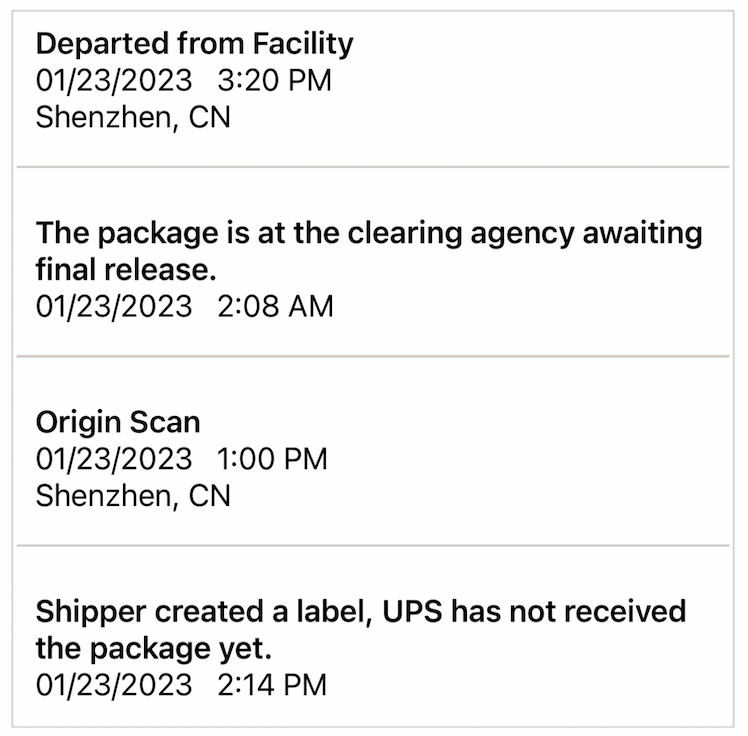Click the 01/23/2023 3:20 PM timestamp

pyautogui.click(x=184, y=80)
